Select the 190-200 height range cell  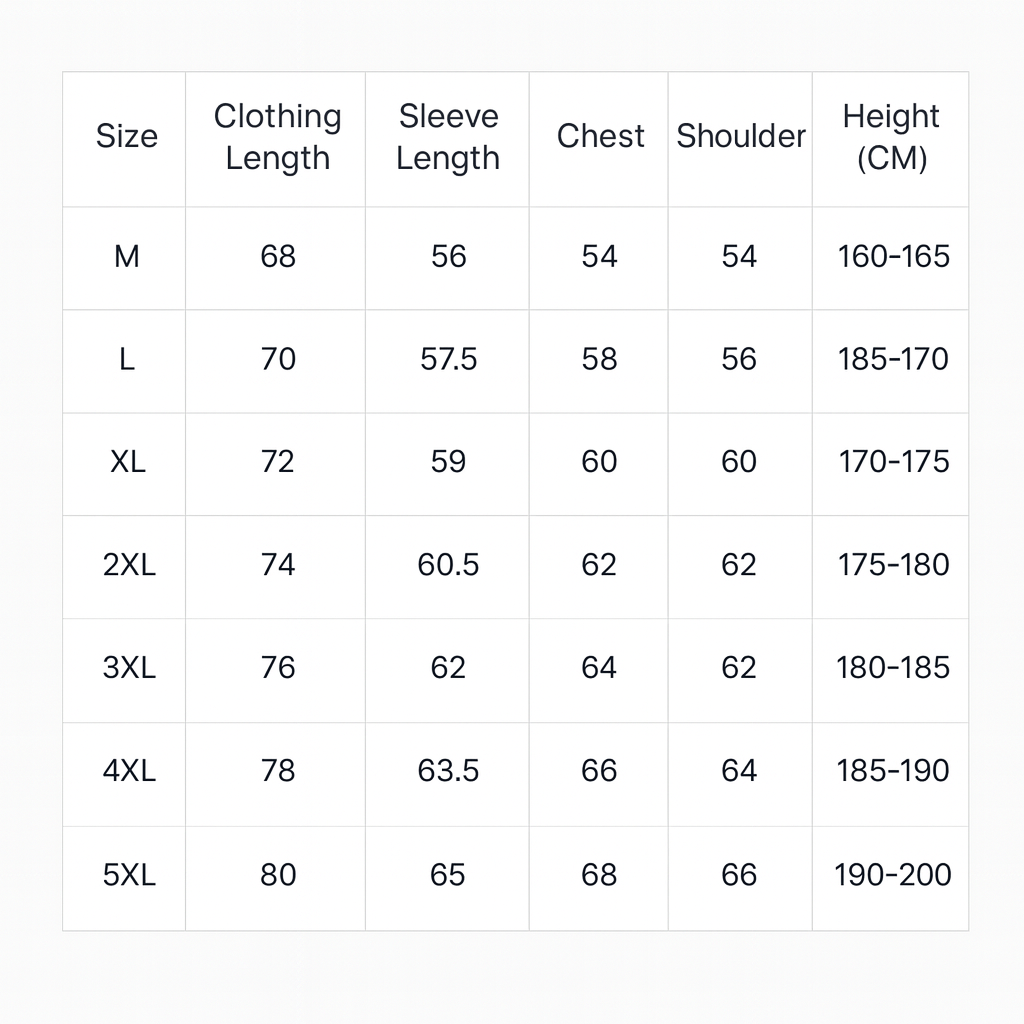pyautogui.click(x=893, y=875)
